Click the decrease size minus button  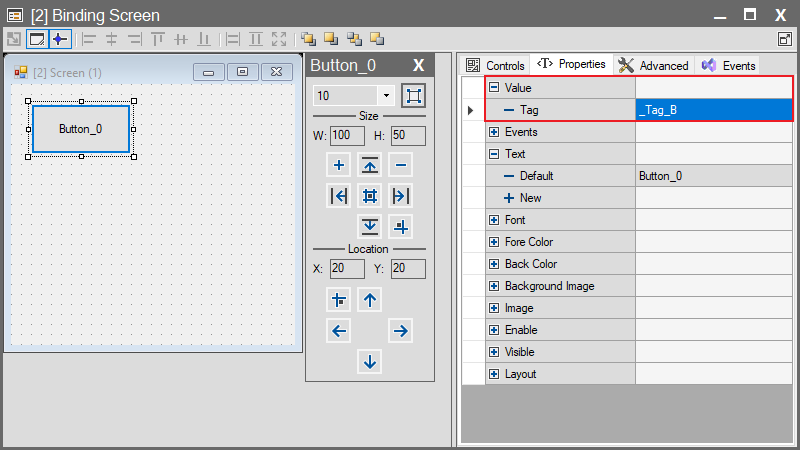pos(400,165)
